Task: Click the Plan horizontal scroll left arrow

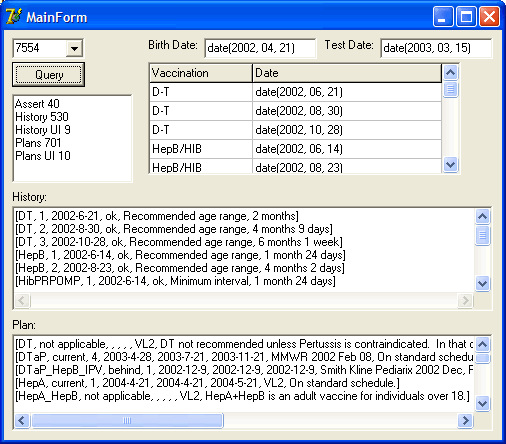Action: click(x=22, y=420)
